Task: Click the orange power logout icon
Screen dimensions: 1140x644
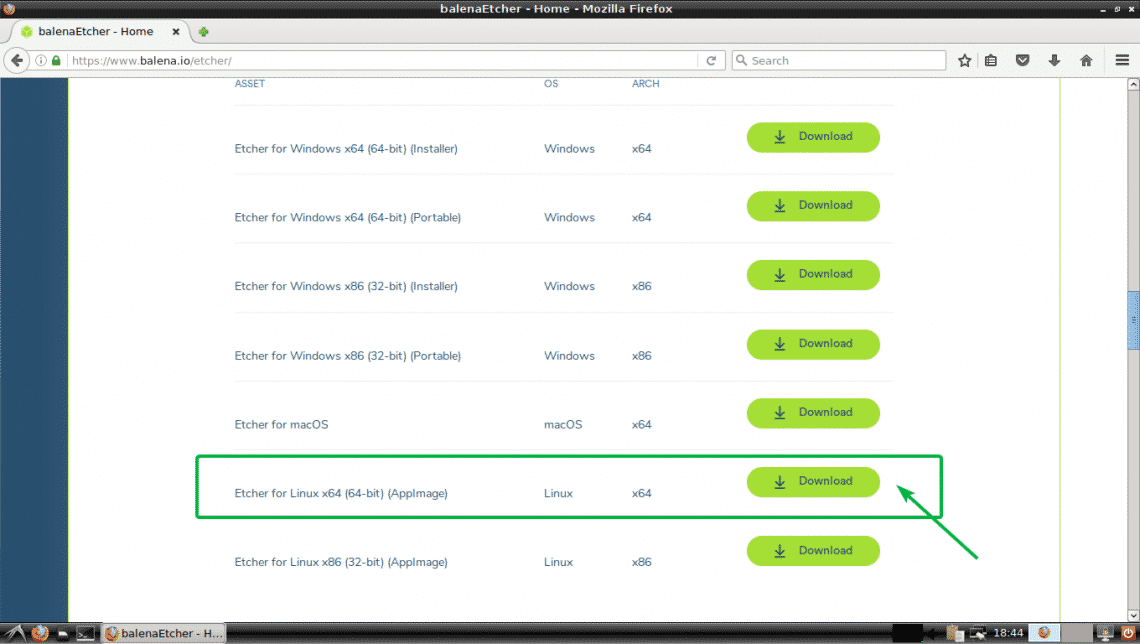Action: pyautogui.click(x=1128, y=633)
